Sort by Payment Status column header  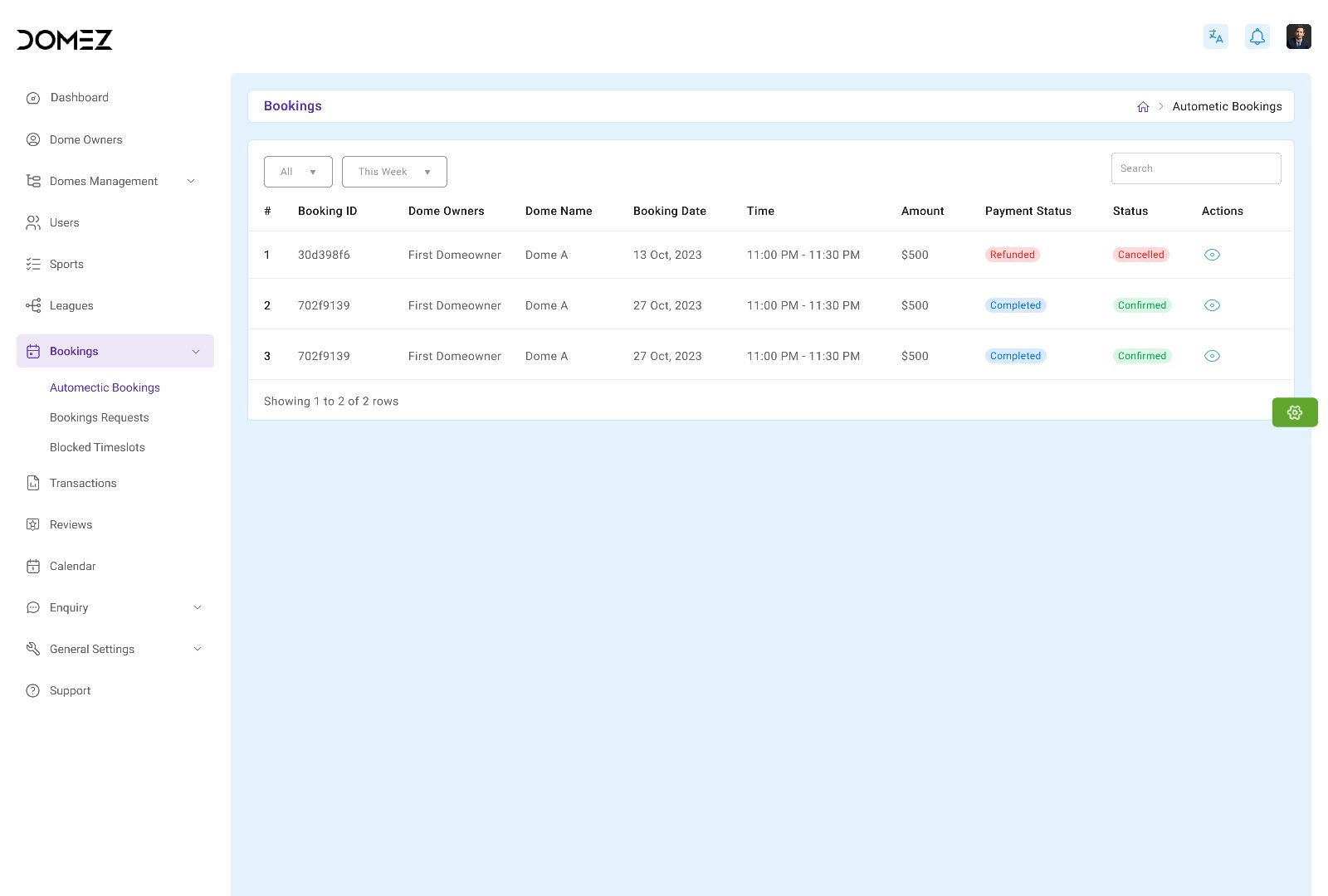[x=1028, y=211]
